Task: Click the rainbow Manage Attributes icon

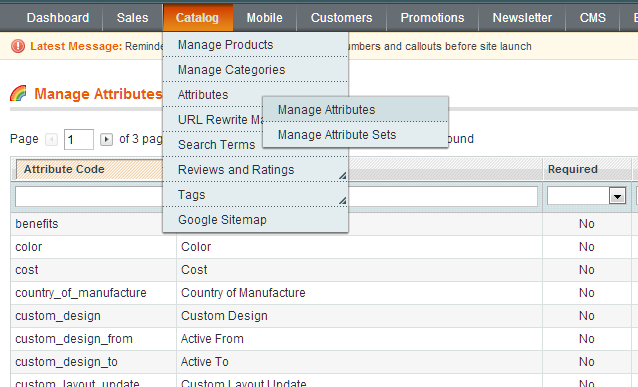Action: tap(18, 94)
